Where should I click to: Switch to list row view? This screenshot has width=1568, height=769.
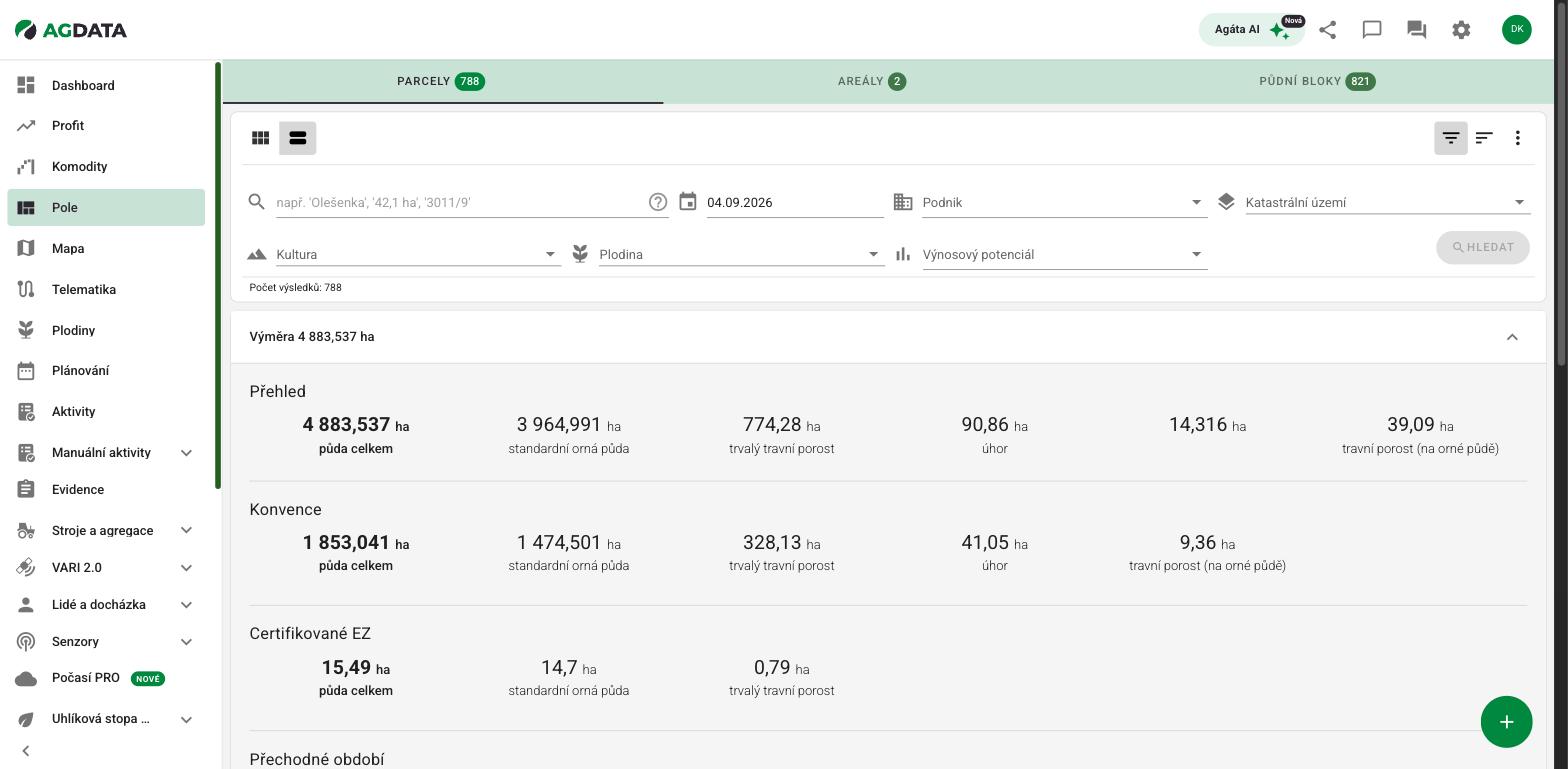(298, 138)
